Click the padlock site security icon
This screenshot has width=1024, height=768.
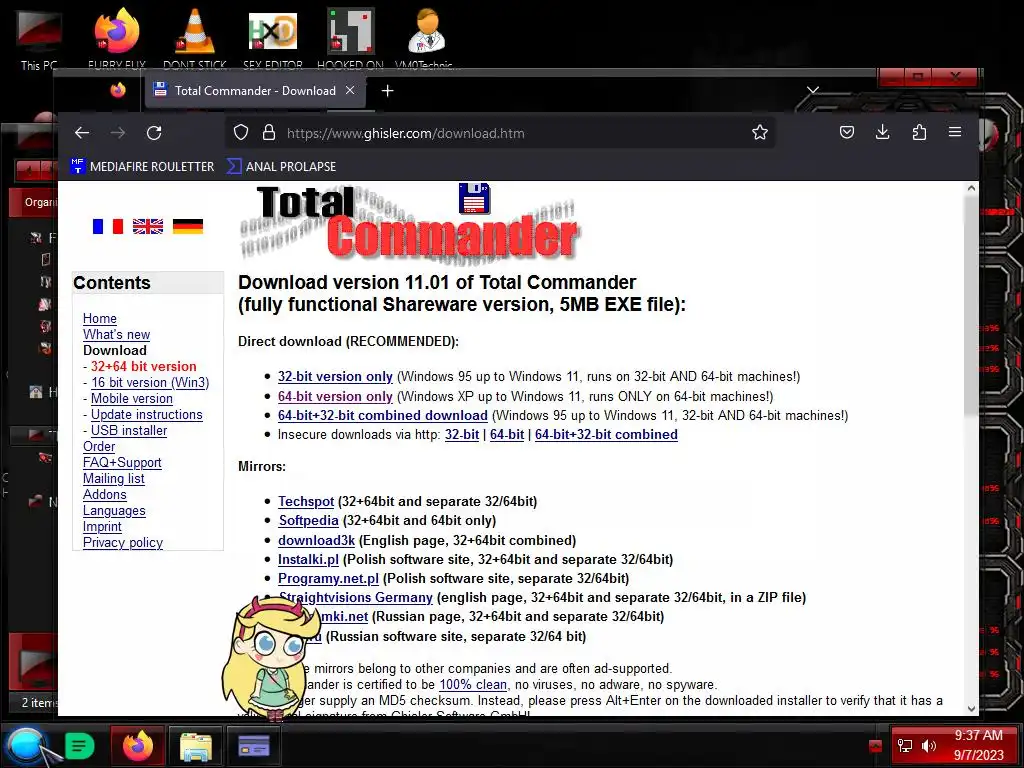click(x=268, y=133)
